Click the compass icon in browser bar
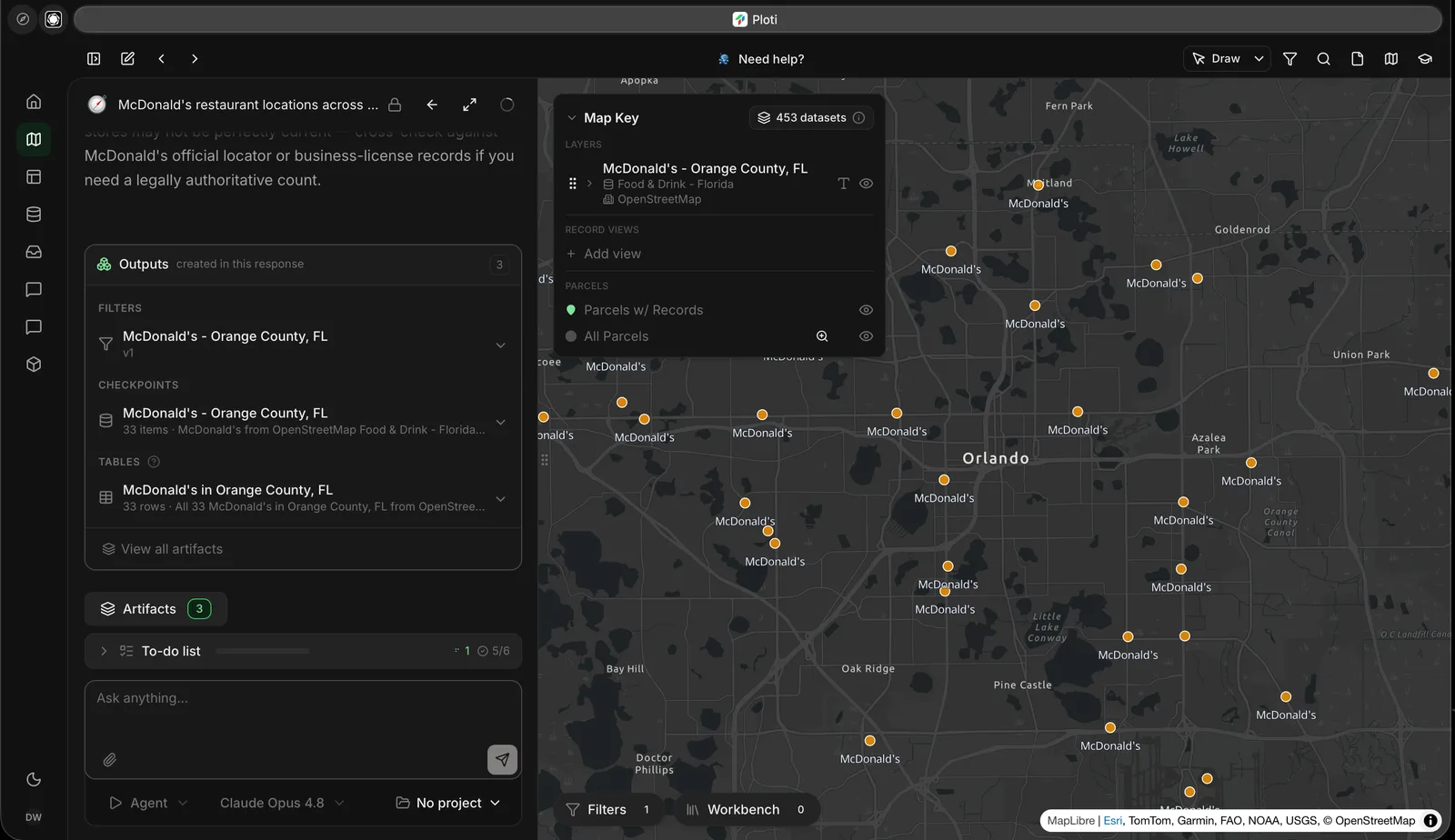 coord(23,19)
